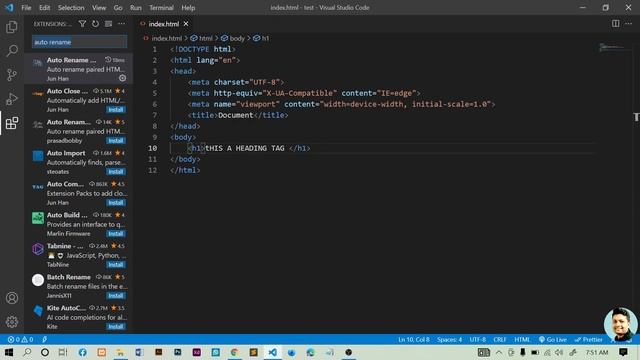Install the Auto Close Tag extension
The height and width of the screenshot is (360, 640).
(x=116, y=109)
